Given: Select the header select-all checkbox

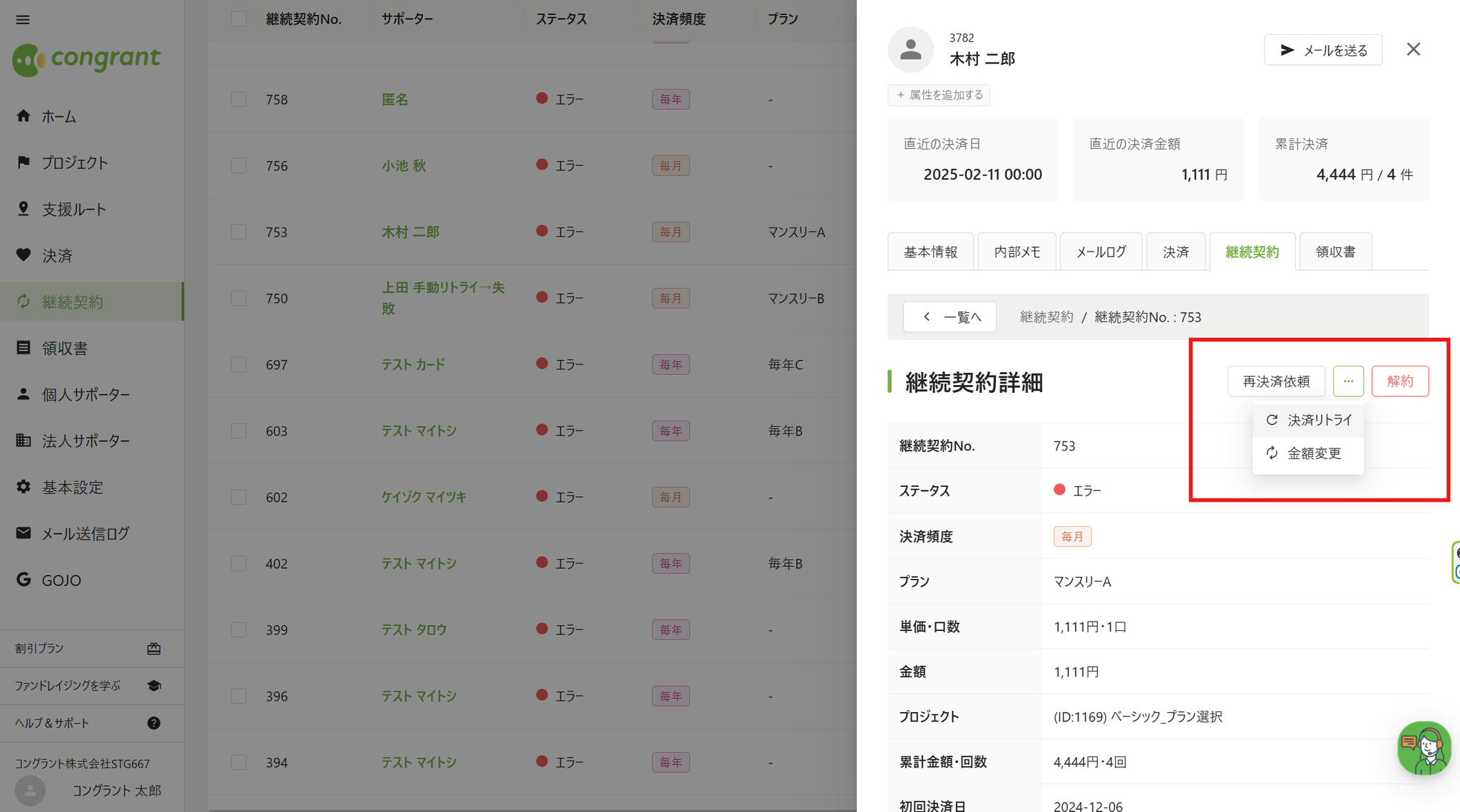Looking at the screenshot, I should pyautogui.click(x=239, y=19).
